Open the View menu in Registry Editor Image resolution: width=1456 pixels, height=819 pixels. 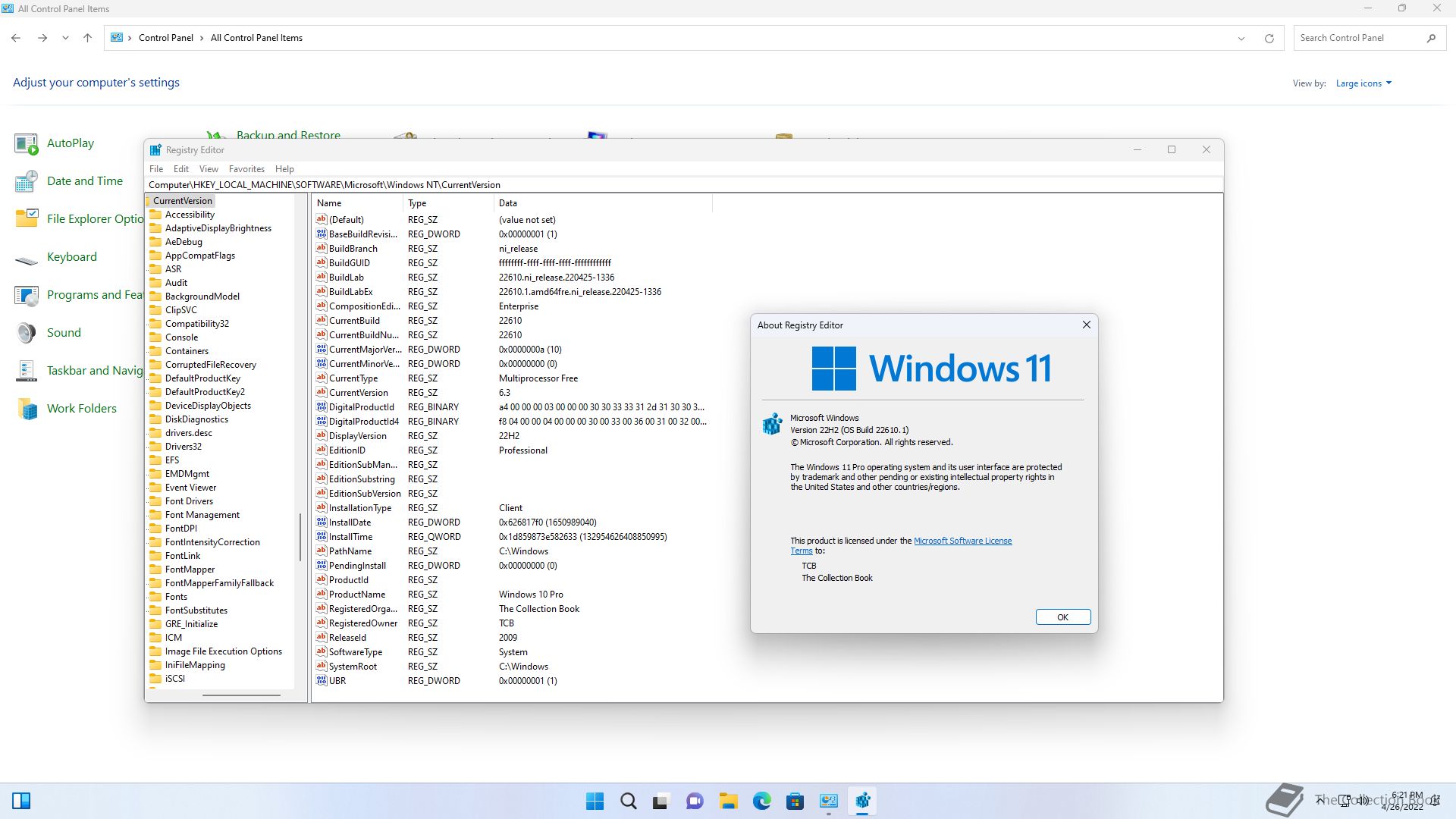209,169
